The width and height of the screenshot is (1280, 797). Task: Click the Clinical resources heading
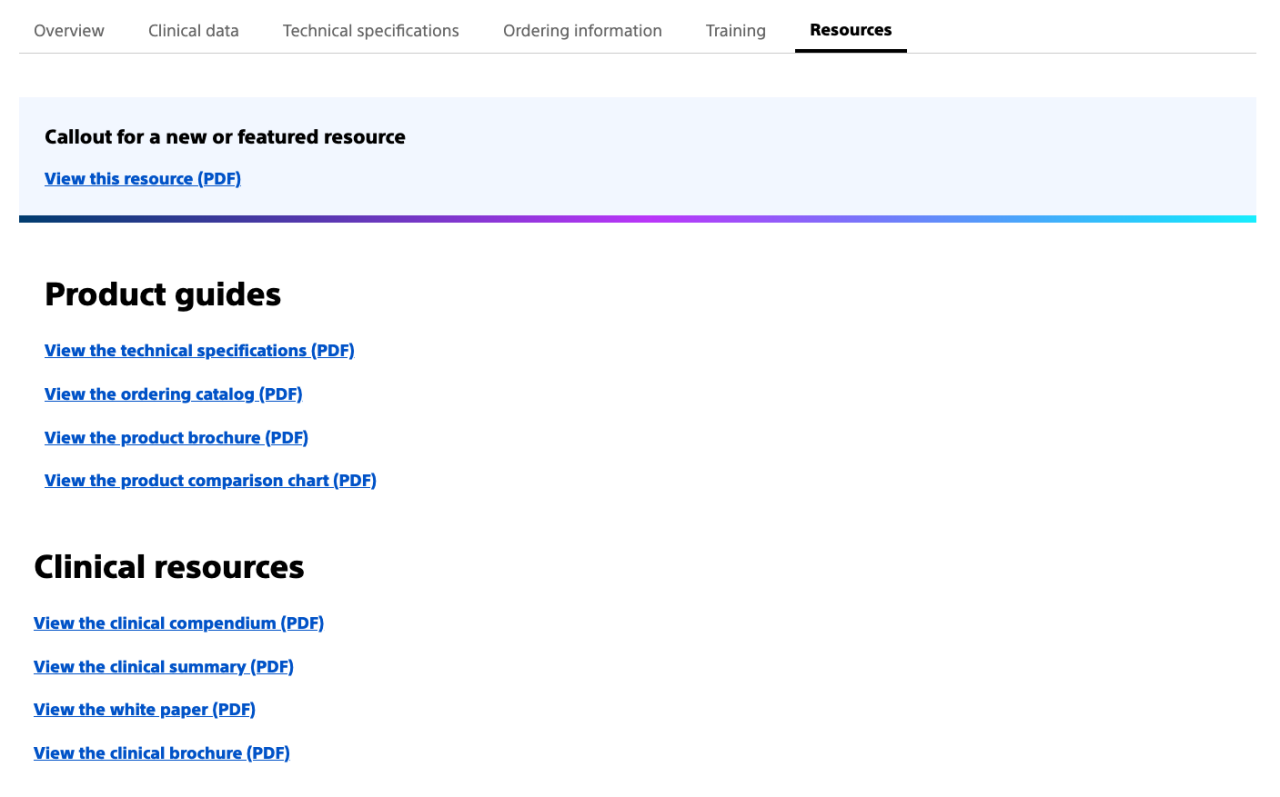tap(169, 566)
